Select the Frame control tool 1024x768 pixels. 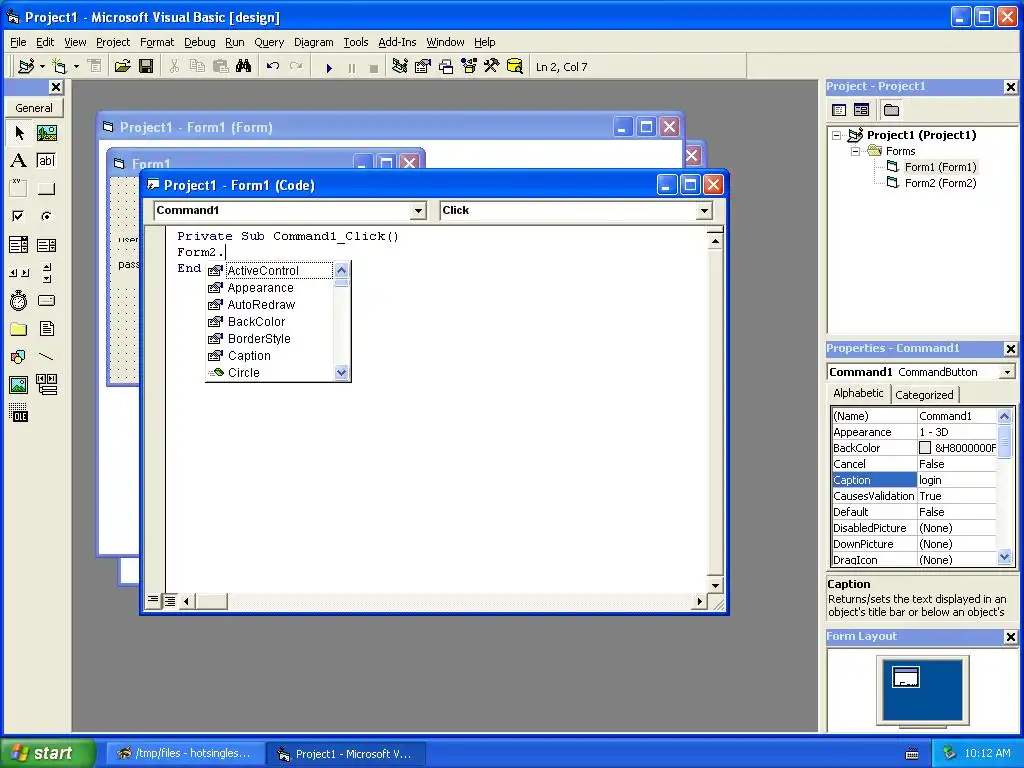19,189
